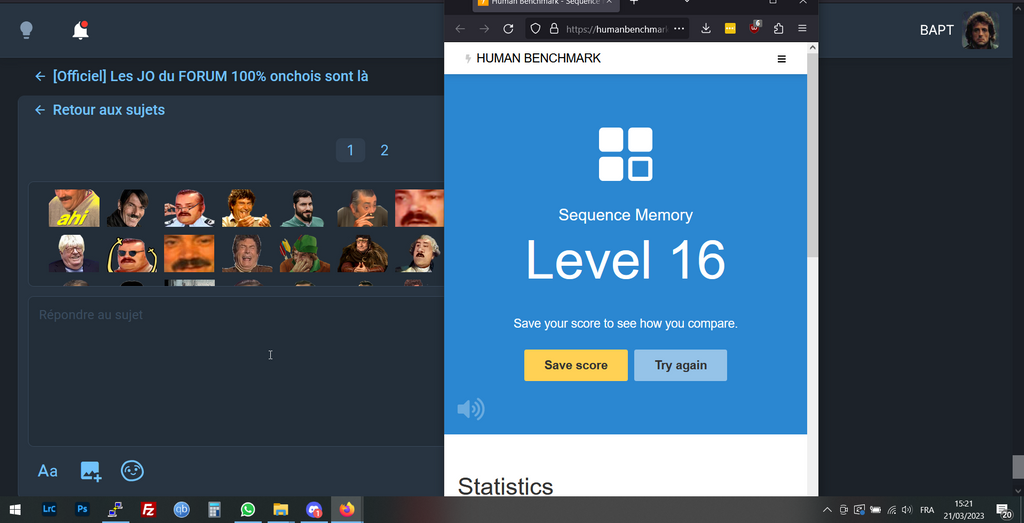Open text formatting Aa options
1024x523 pixels.
(x=47, y=471)
